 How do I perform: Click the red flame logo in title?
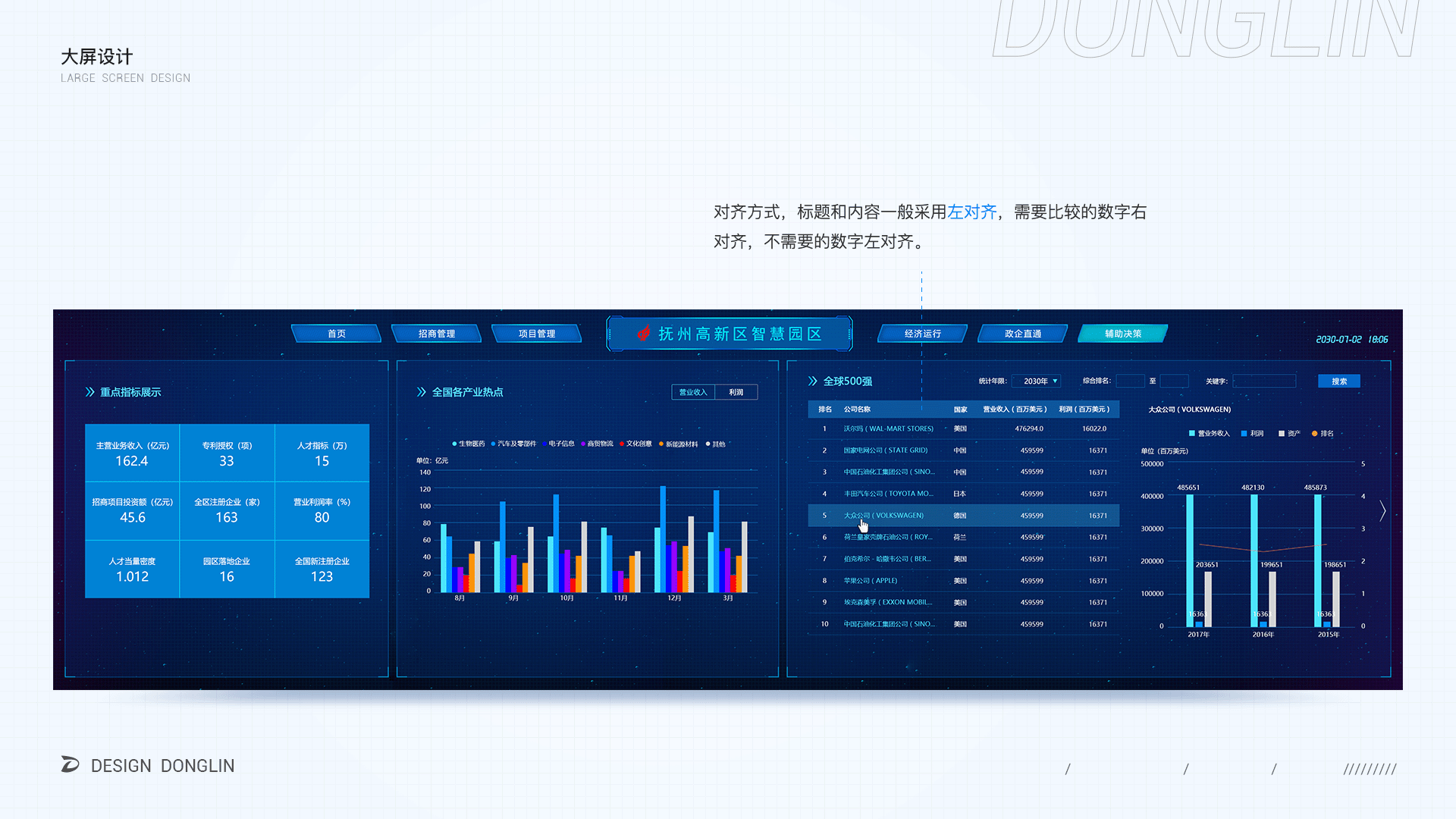pyautogui.click(x=644, y=333)
